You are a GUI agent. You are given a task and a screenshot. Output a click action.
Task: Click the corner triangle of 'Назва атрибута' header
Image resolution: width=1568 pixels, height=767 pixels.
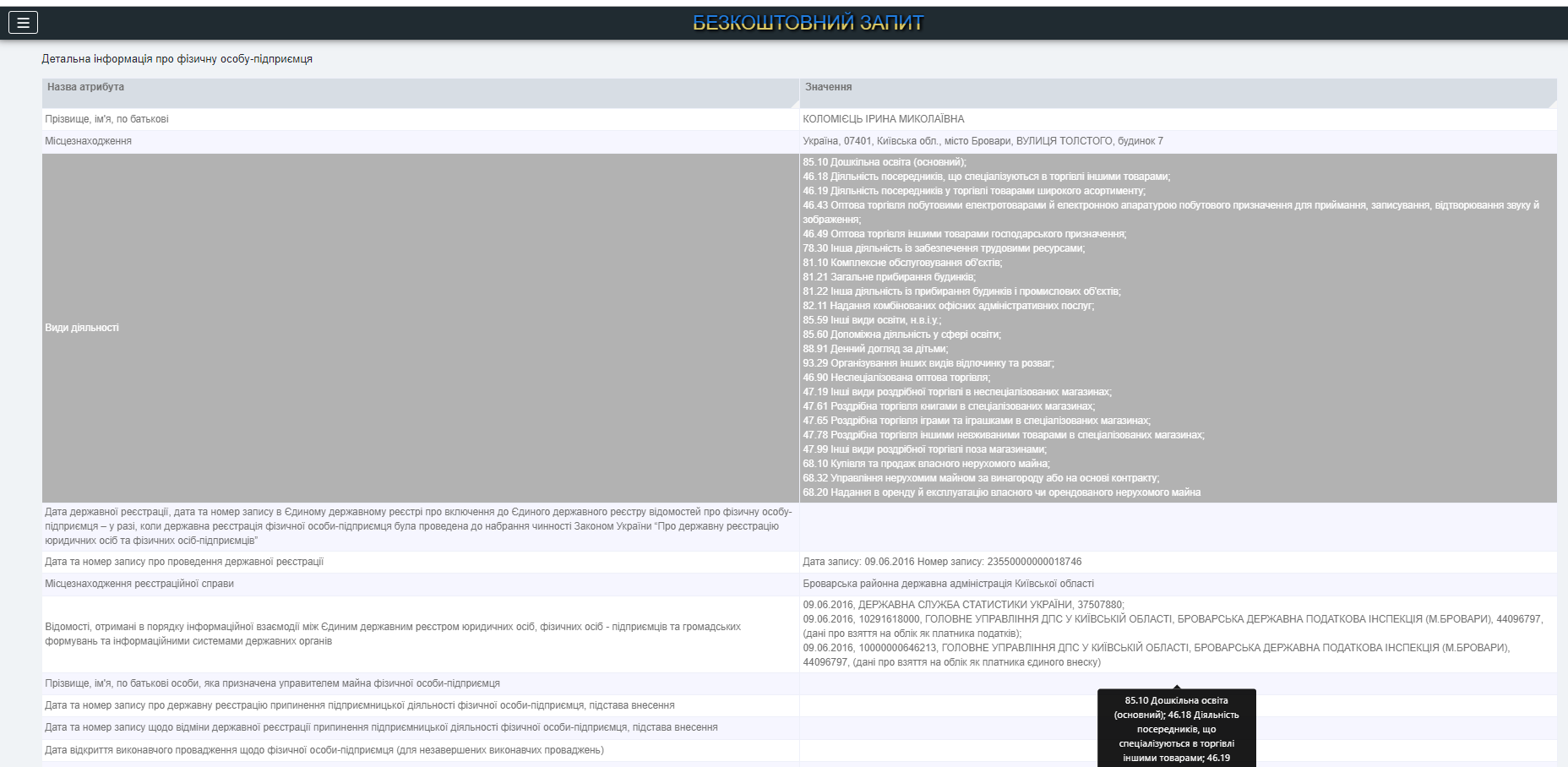tap(794, 103)
